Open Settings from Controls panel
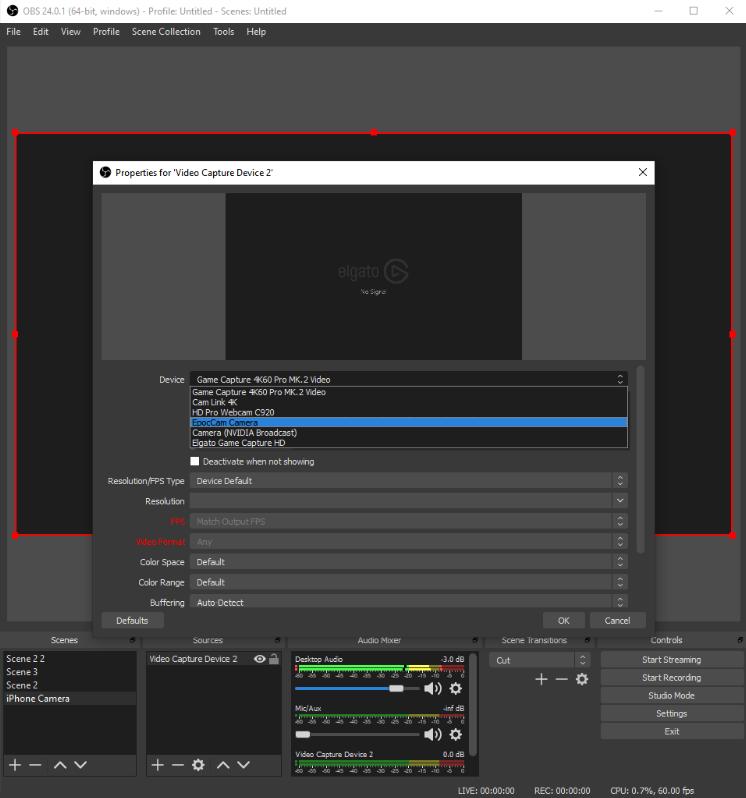Viewport: 746px width, 798px height. pyautogui.click(x=672, y=714)
